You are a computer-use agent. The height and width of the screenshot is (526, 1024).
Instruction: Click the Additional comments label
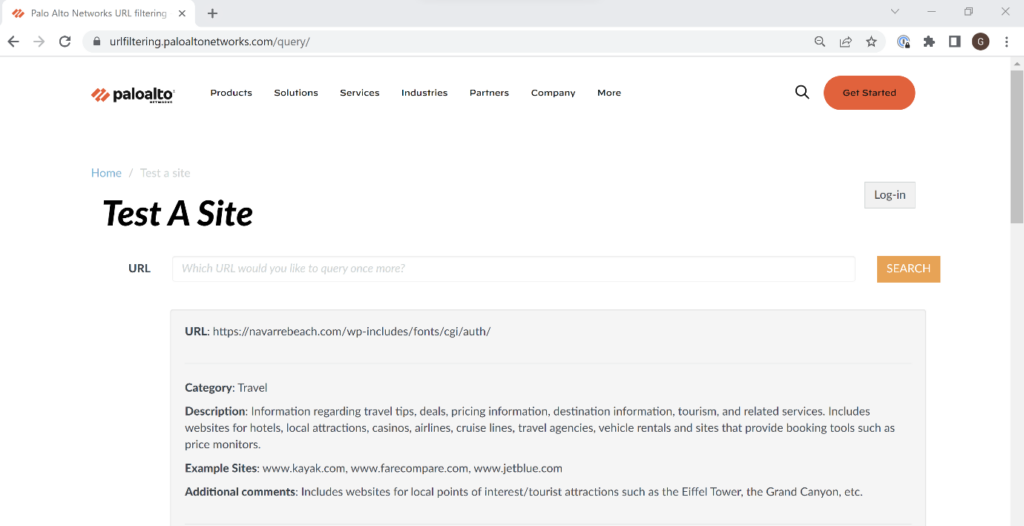click(x=240, y=491)
